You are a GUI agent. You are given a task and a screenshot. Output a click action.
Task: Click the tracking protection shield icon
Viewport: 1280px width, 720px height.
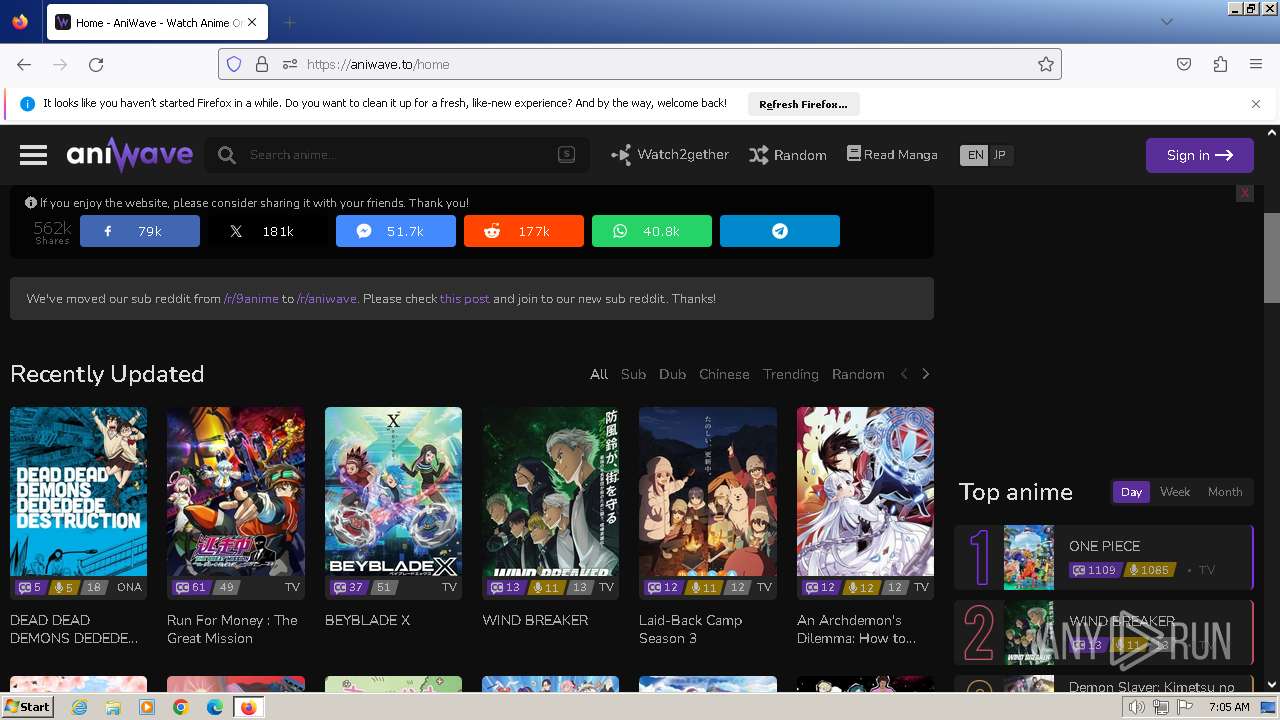click(x=234, y=64)
